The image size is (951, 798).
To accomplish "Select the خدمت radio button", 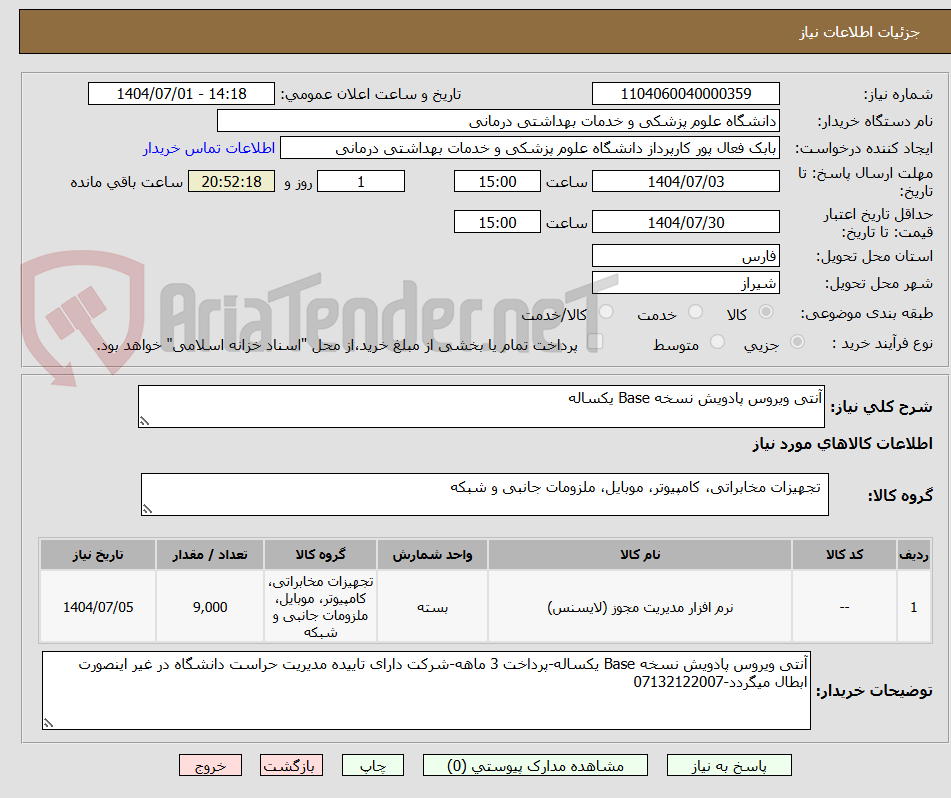I will tap(694, 311).
